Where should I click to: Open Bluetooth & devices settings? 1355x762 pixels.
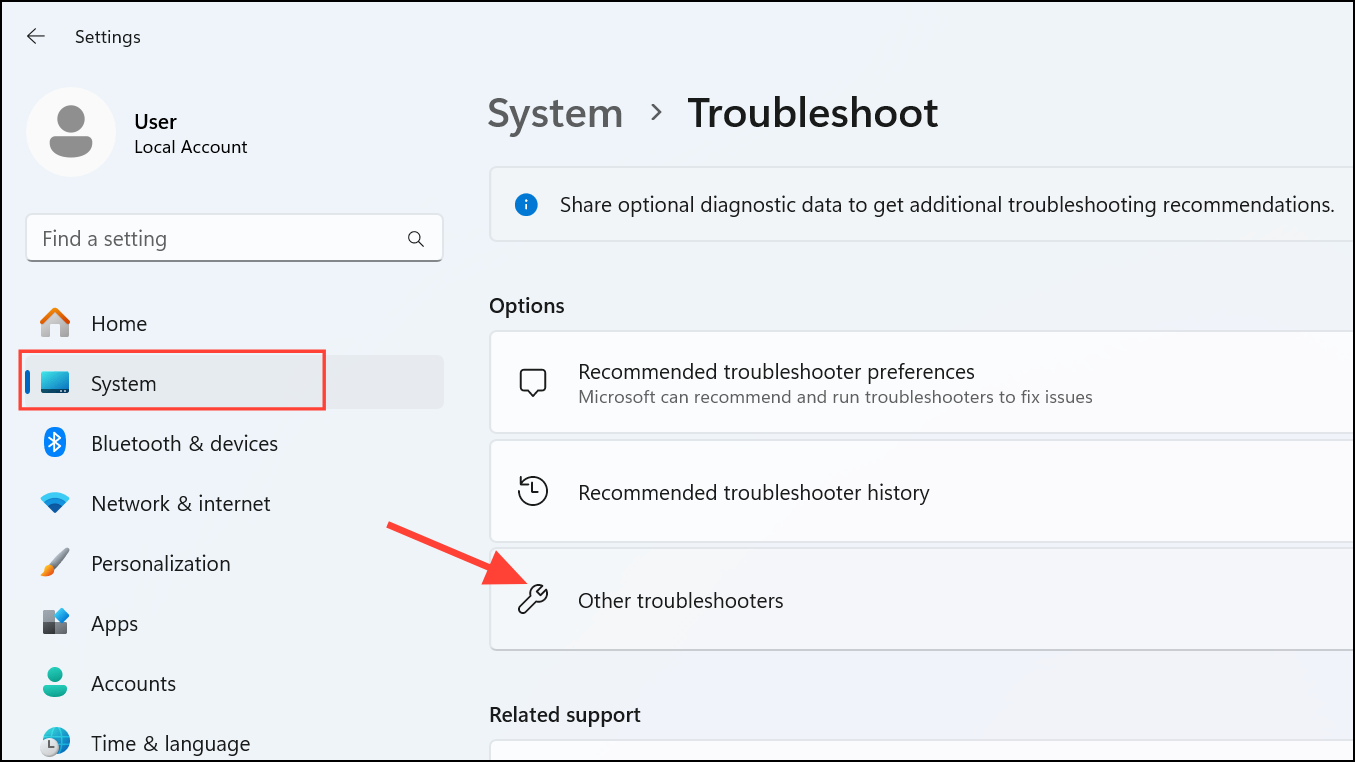pyautogui.click(x=184, y=443)
